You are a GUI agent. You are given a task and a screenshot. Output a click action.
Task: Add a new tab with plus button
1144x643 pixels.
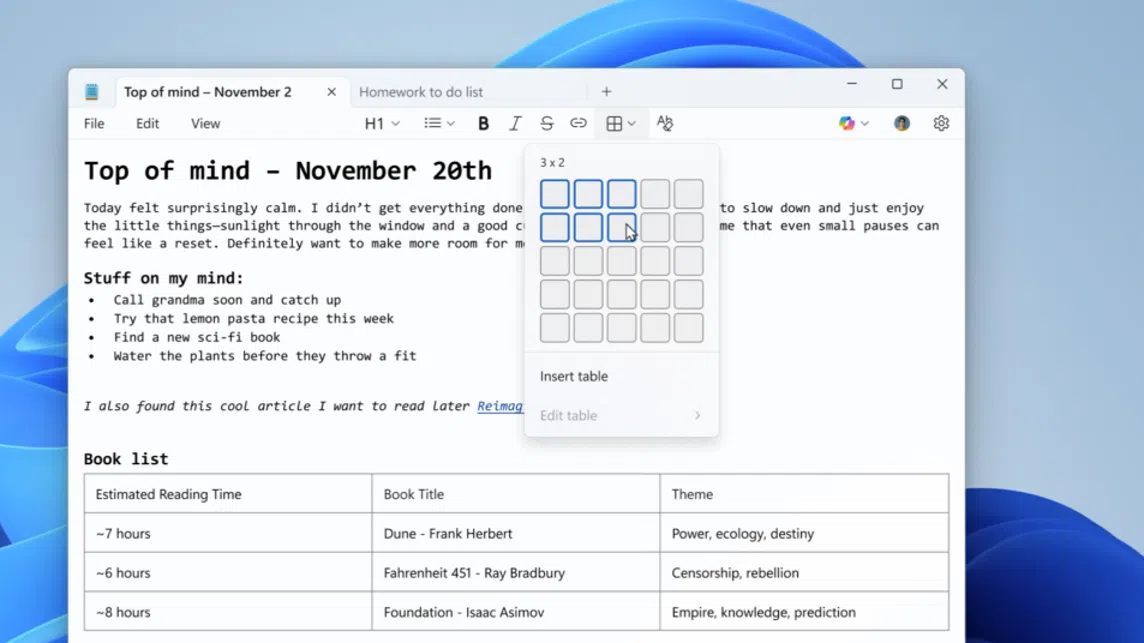(606, 92)
